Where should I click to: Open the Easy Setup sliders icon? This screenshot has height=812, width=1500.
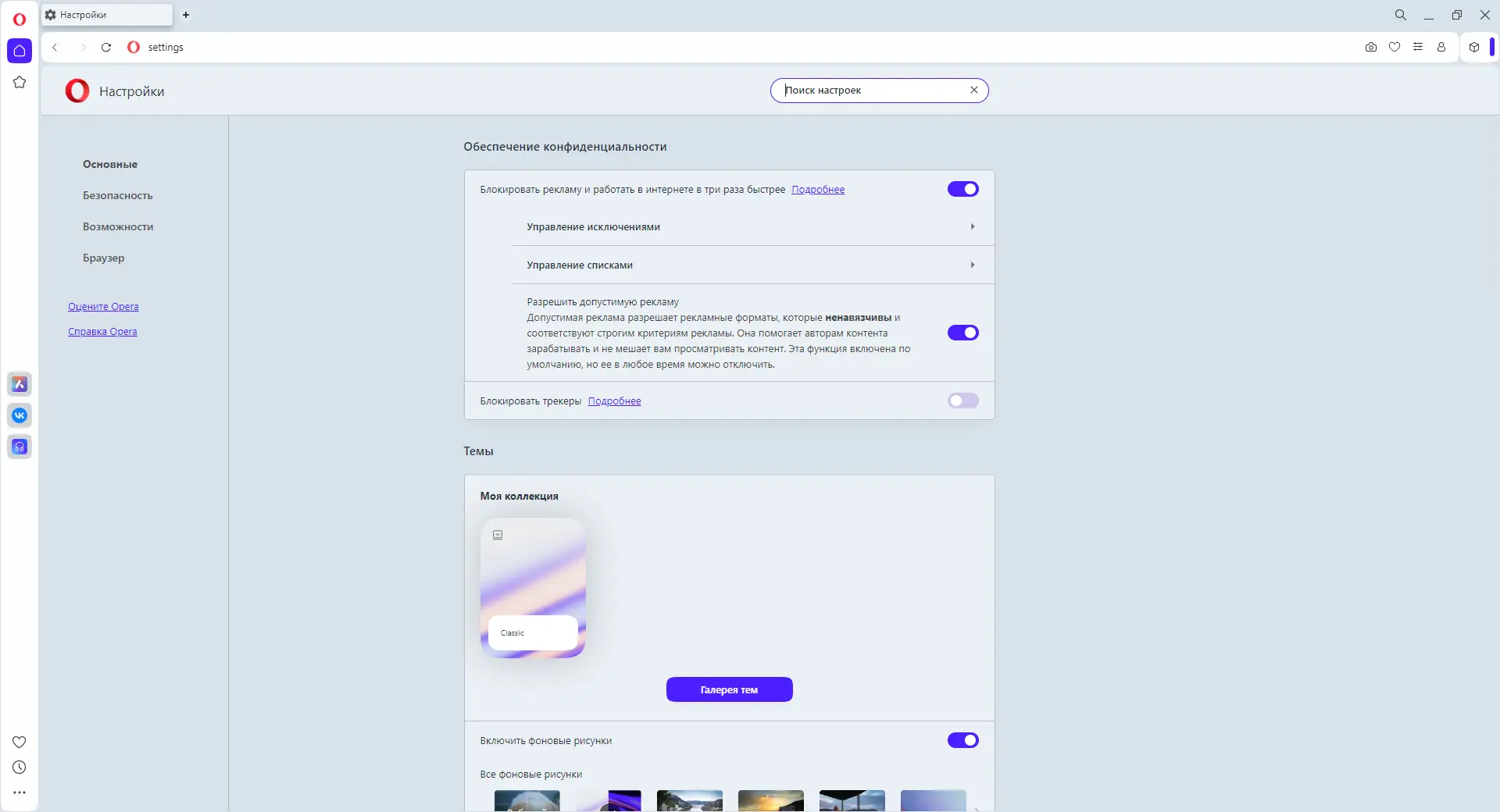click(1419, 47)
